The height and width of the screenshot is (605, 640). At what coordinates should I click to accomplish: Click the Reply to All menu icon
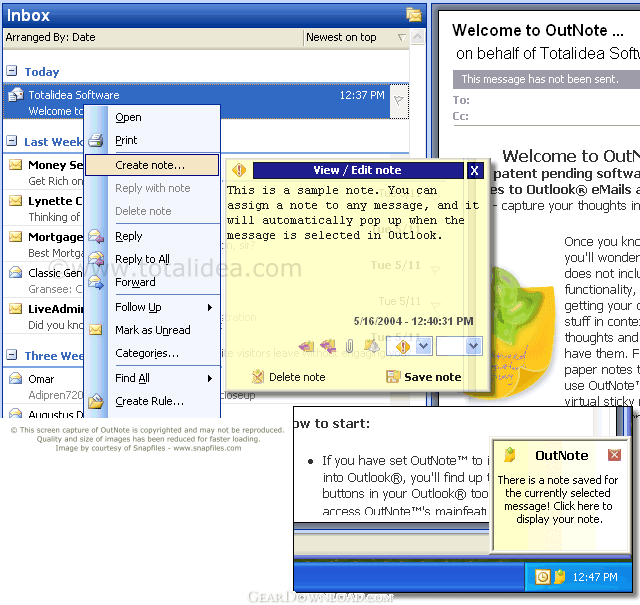click(x=96, y=259)
